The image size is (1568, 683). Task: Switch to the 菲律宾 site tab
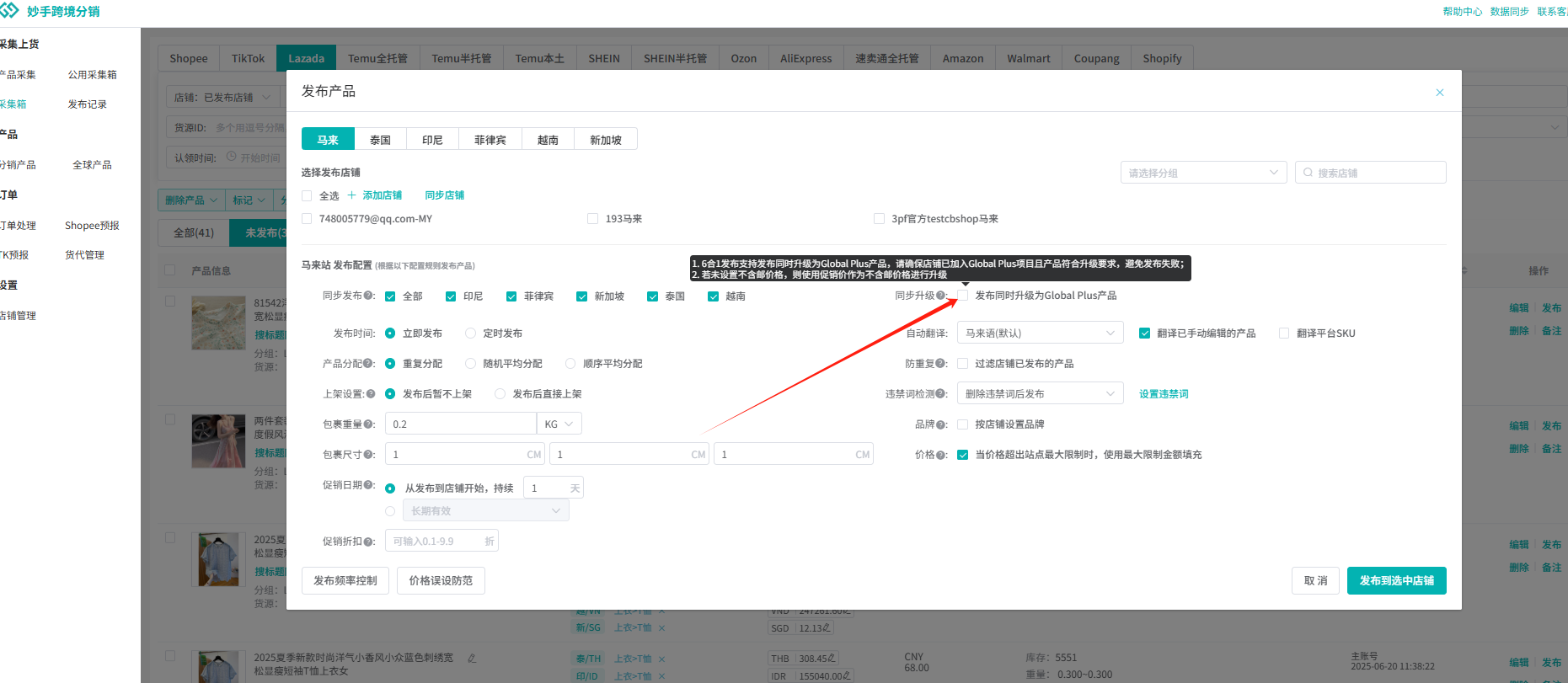click(x=490, y=140)
